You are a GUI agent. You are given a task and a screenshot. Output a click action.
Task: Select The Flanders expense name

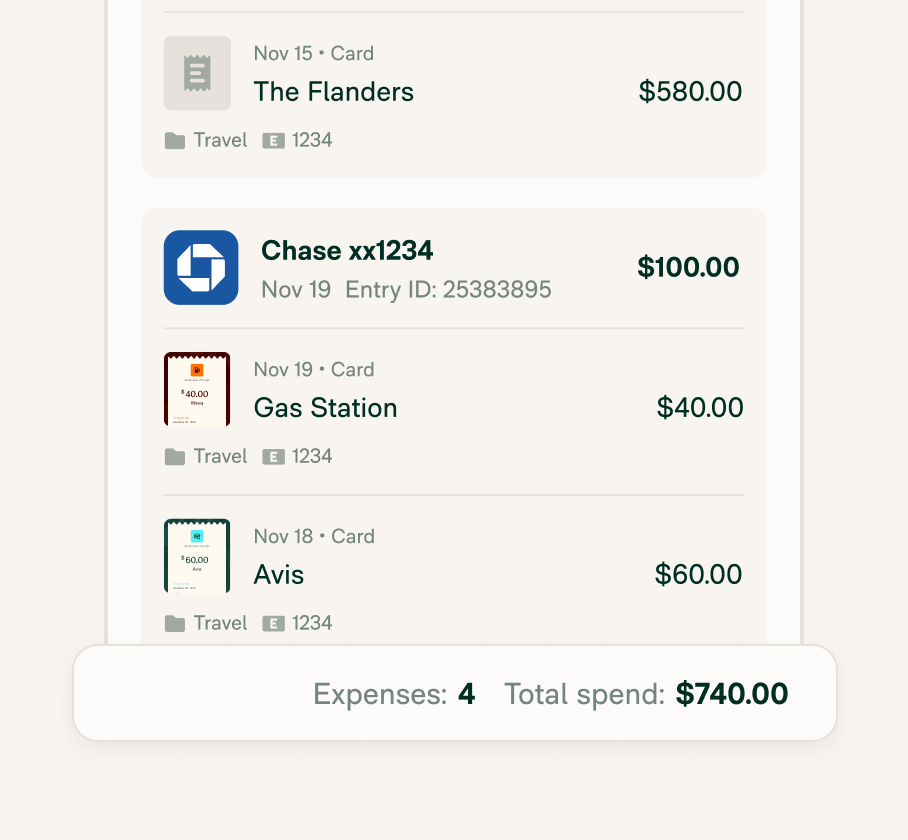coord(334,91)
